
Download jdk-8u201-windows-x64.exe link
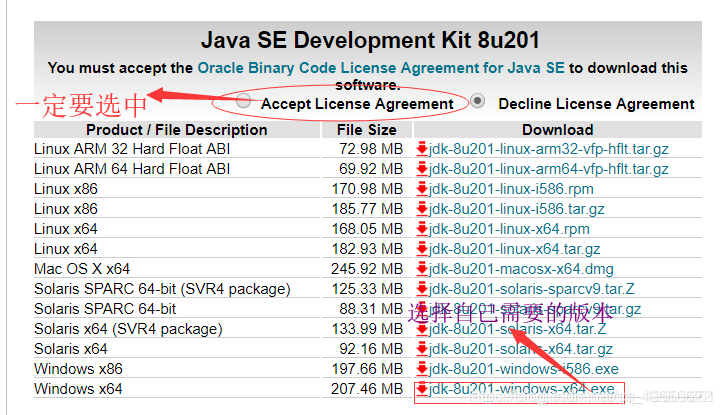tap(522, 389)
